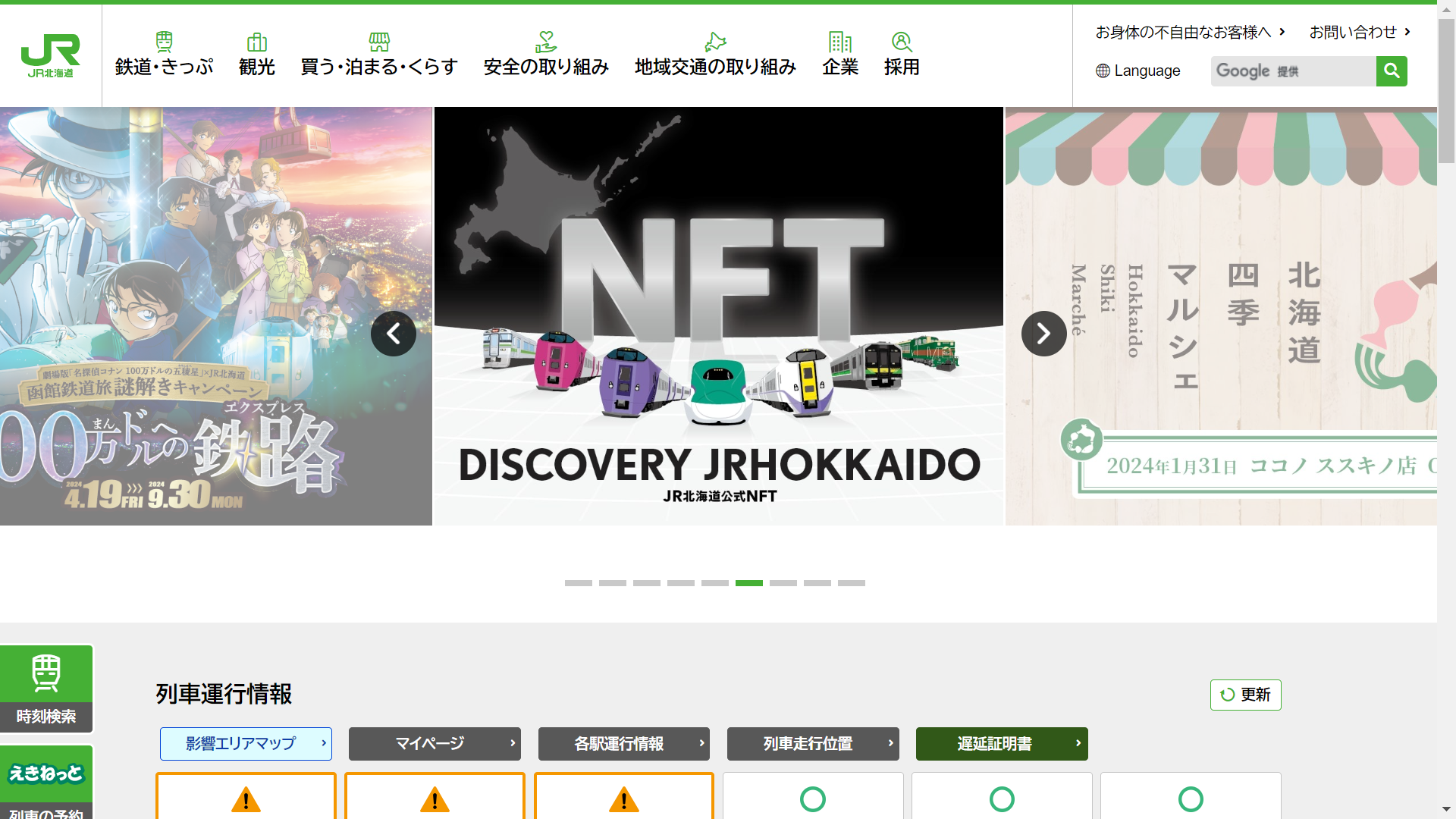
Task: Open the 安全の取り組み menu
Action: [546, 67]
